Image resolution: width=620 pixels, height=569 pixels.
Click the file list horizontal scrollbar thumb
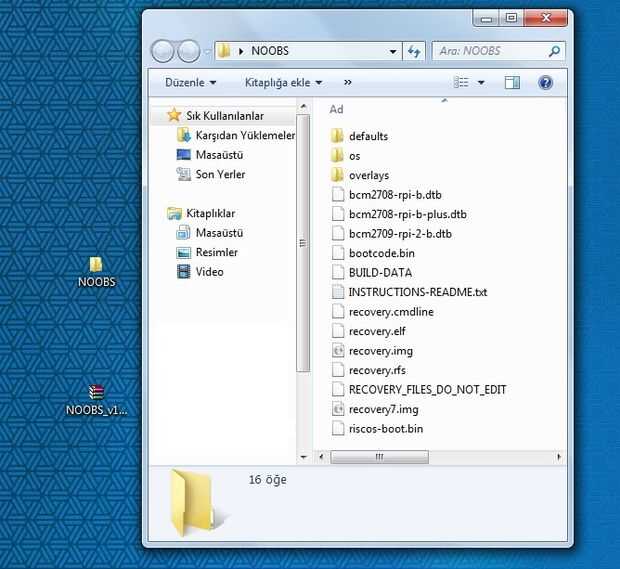(379, 457)
